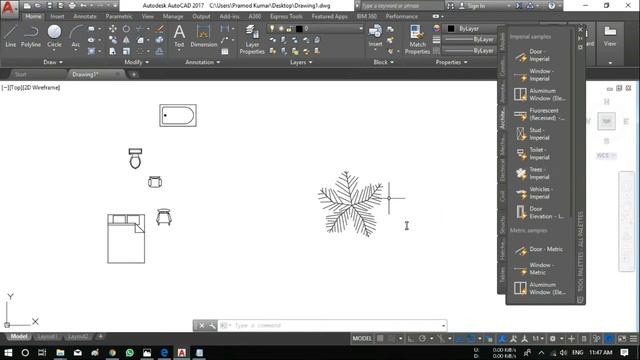This screenshot has height=360, width=640.
Task: Toggle layer on/off lightbulb in layer dropdown
Action: (x=272, y=29)
